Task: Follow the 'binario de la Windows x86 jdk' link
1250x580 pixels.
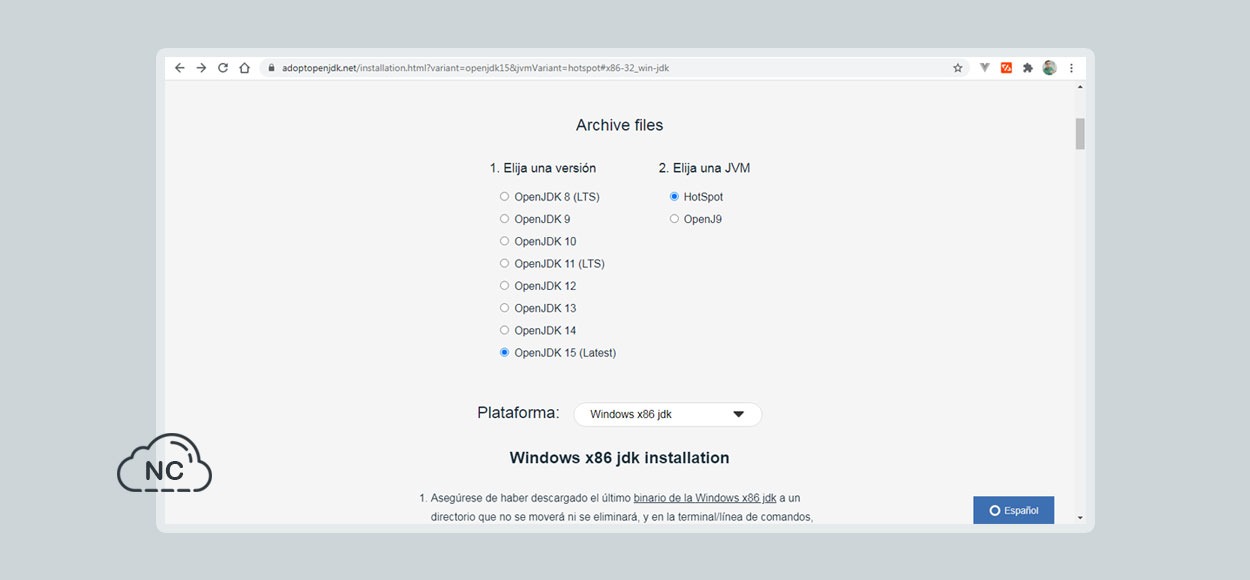Action: [x=705, y=497]
